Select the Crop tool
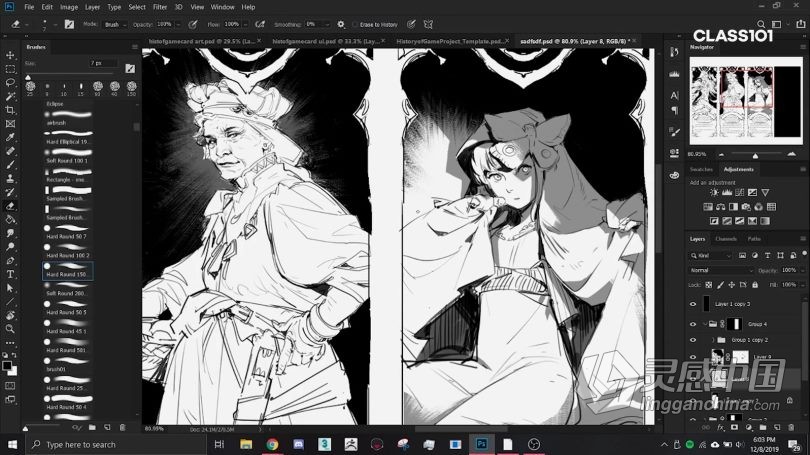 pos(10,110)
